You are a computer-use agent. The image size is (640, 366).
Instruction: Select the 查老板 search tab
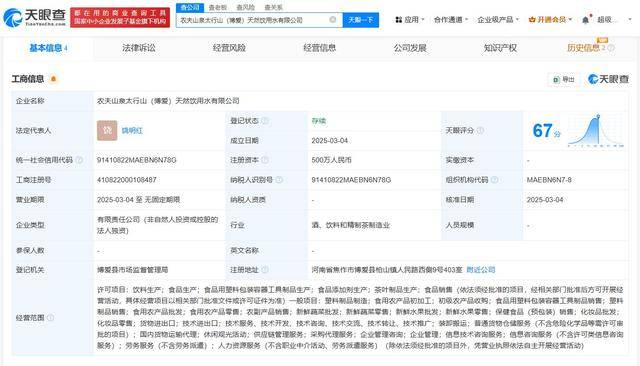coord(218,7)
